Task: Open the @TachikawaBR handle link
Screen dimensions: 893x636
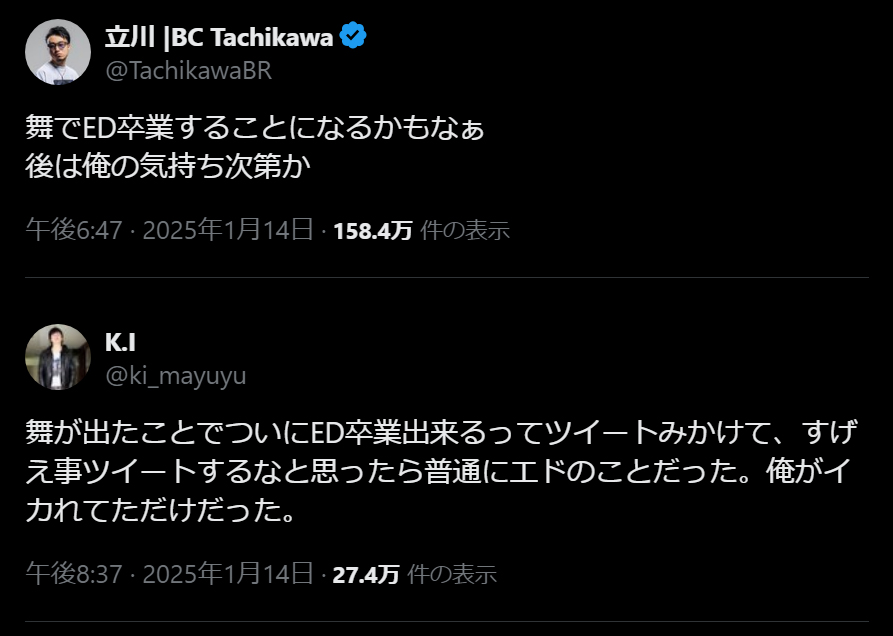Action: pos(188,71)
